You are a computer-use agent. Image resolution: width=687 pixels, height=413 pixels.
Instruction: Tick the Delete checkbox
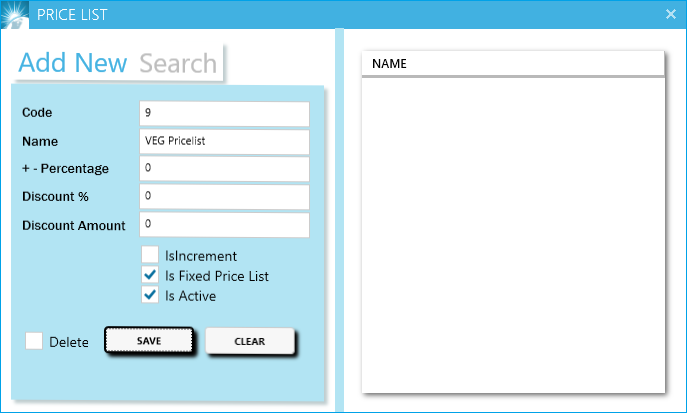pyautogui.click(x=34, y=342)
